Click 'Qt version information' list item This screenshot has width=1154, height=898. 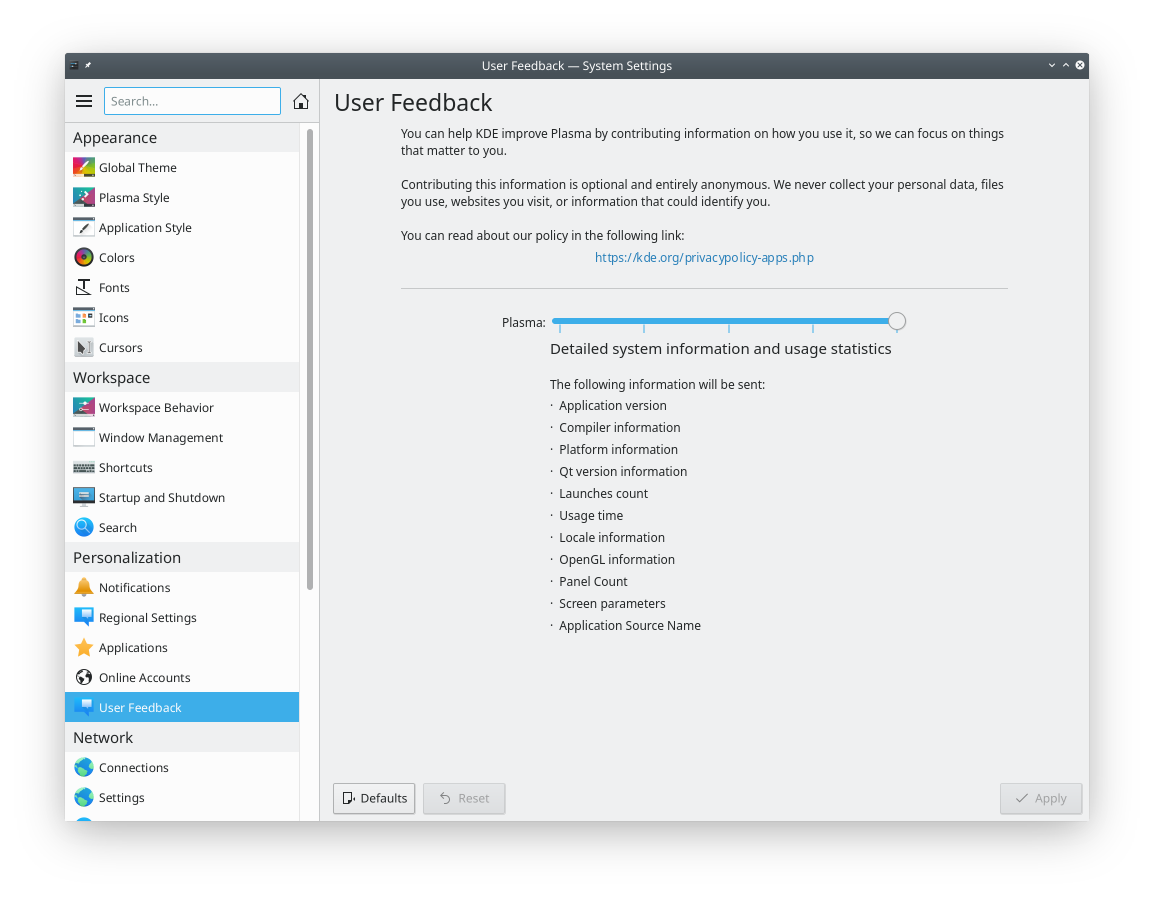pyautogui.click(x=623, y=471)
